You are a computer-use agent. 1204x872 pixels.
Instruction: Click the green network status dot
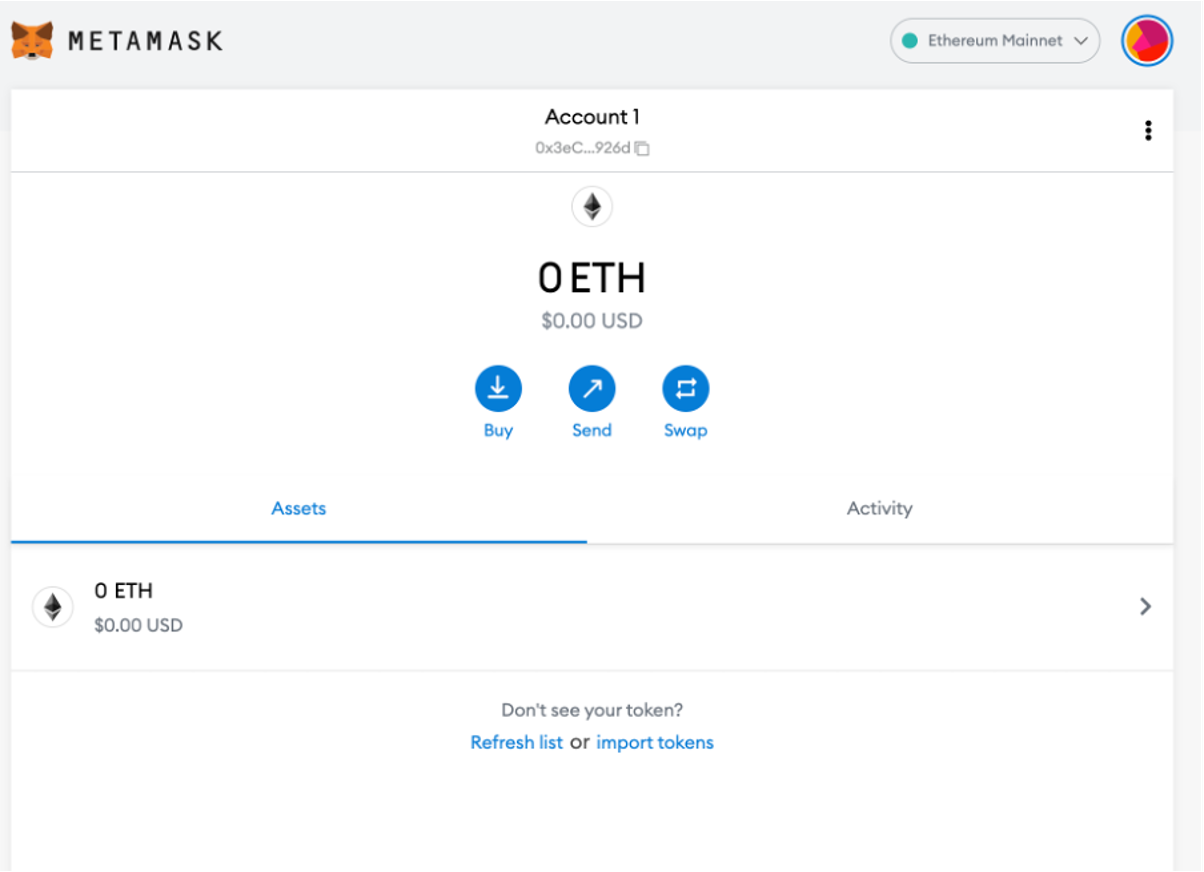coord(910,41)
